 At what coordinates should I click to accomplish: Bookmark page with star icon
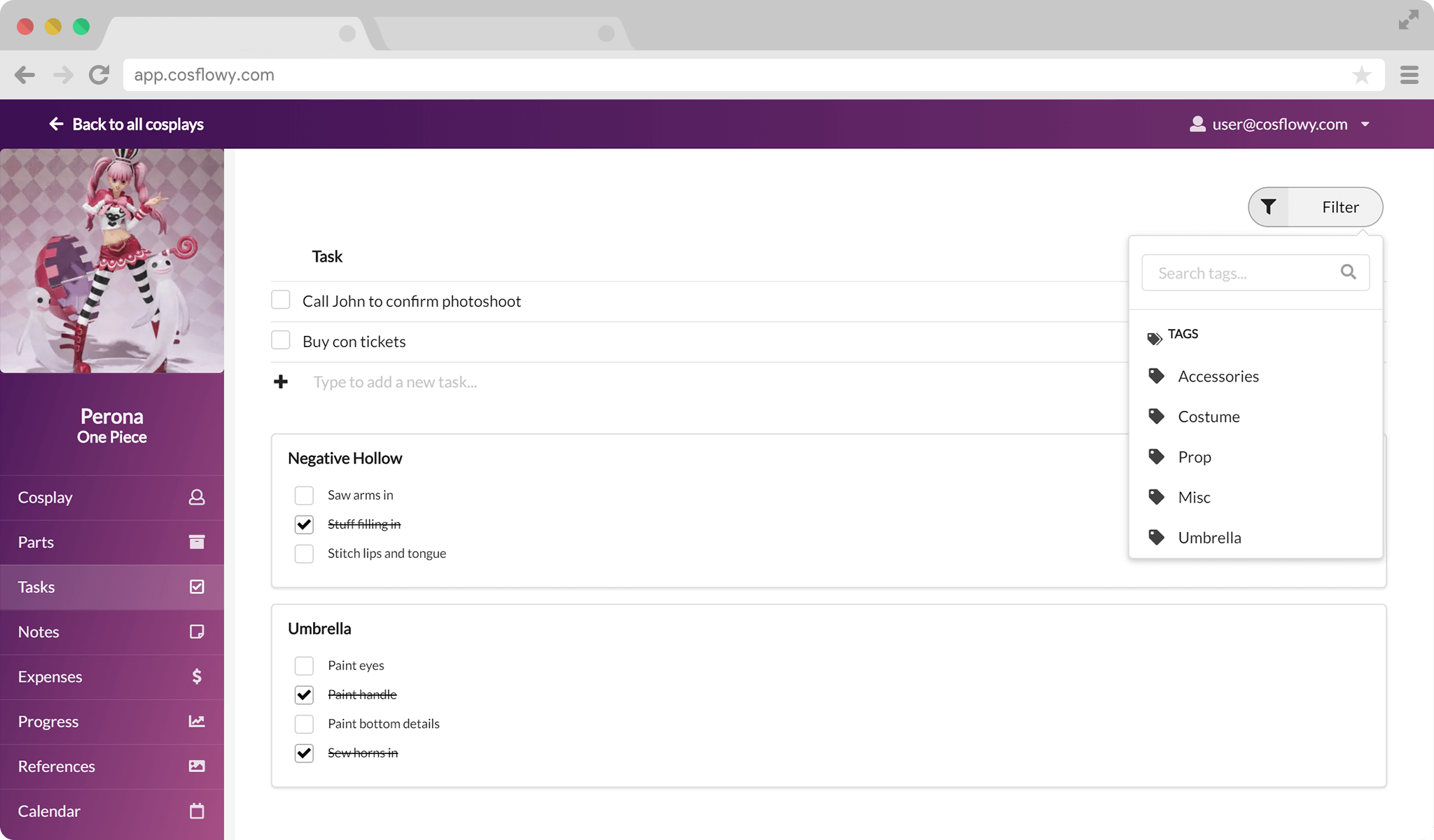coord(1361,75)
